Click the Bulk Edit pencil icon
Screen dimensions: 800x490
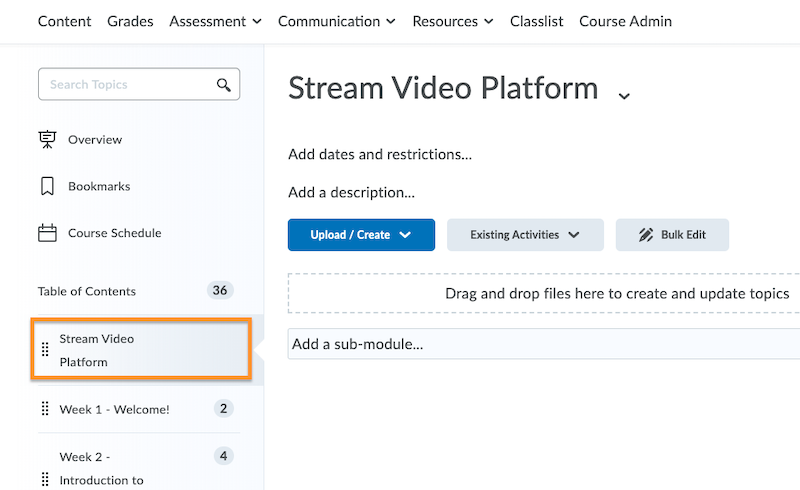point(647,235)
